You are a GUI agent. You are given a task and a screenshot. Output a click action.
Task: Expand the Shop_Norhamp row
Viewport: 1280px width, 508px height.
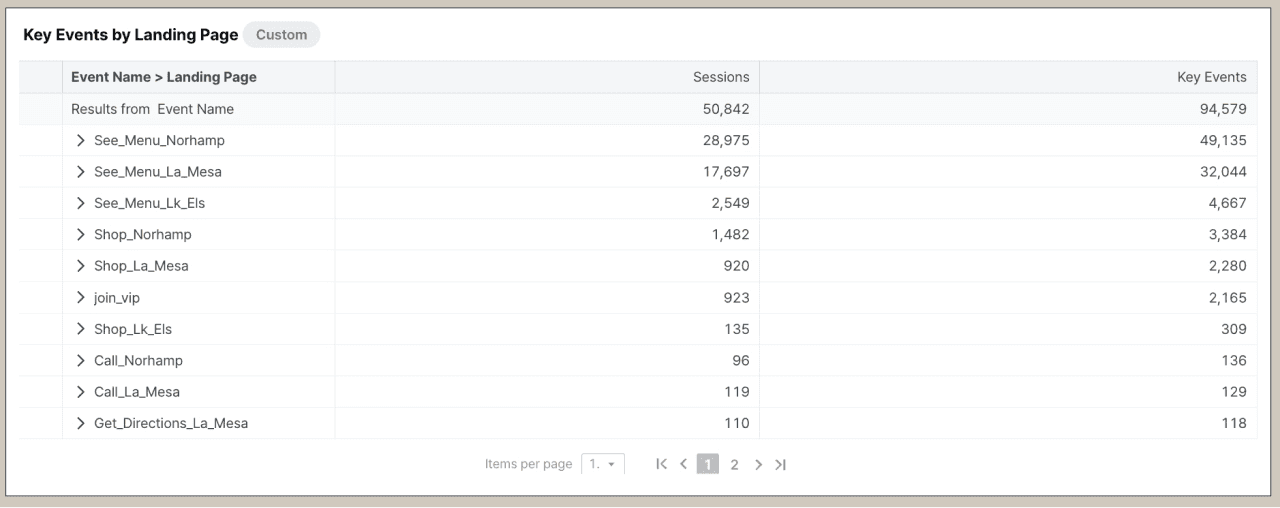(81, 234)
